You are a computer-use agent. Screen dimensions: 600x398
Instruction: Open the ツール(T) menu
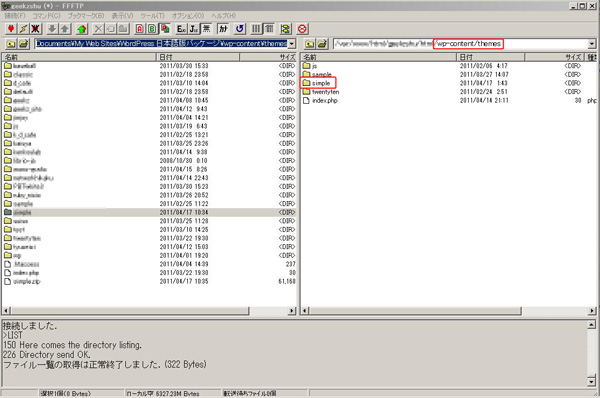tap(152, 16)
